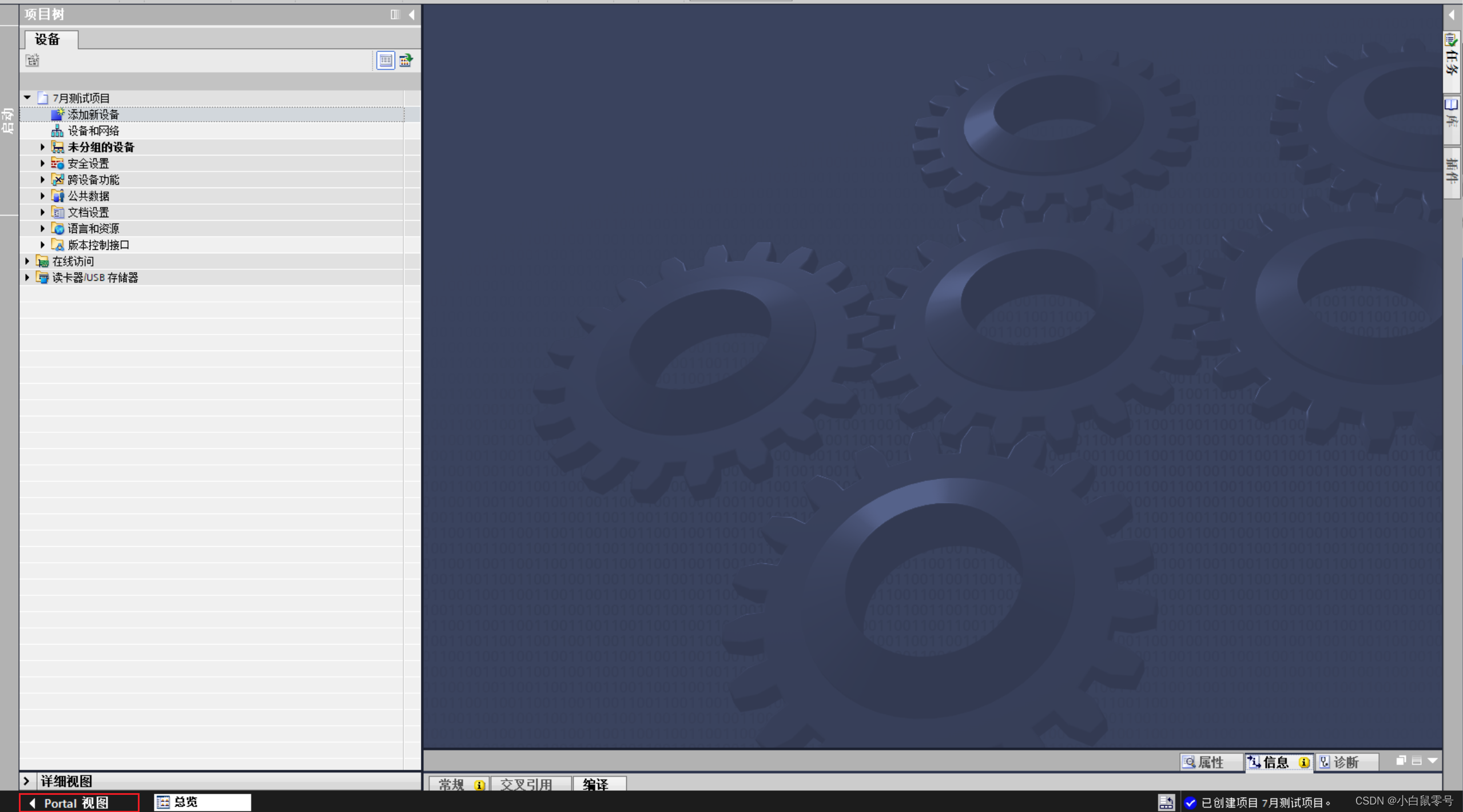Open the Devices and networks icon

[57, 131]
